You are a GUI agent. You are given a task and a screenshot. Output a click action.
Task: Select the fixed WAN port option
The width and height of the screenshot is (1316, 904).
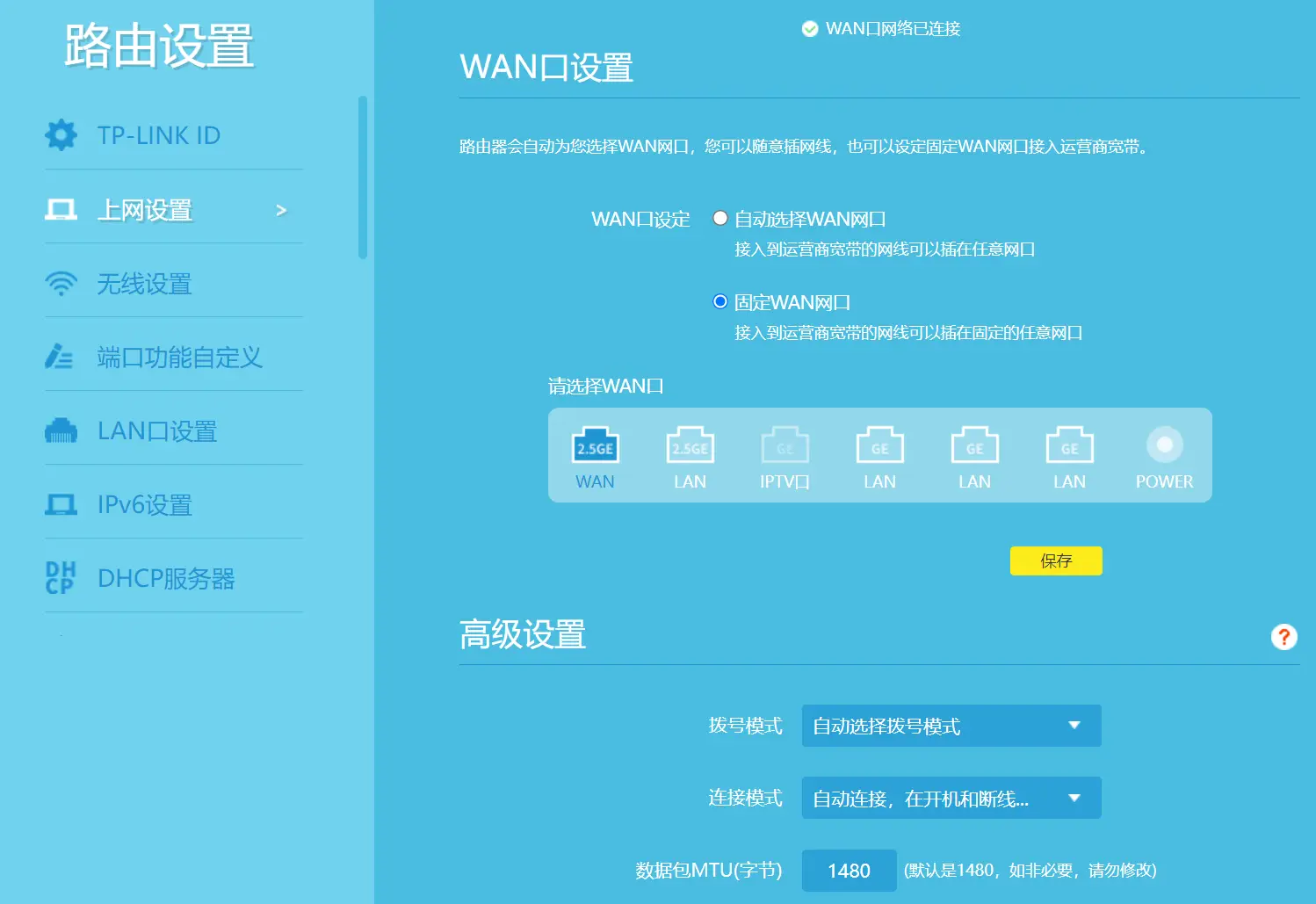pyautogui.click(x=720, y=301)
